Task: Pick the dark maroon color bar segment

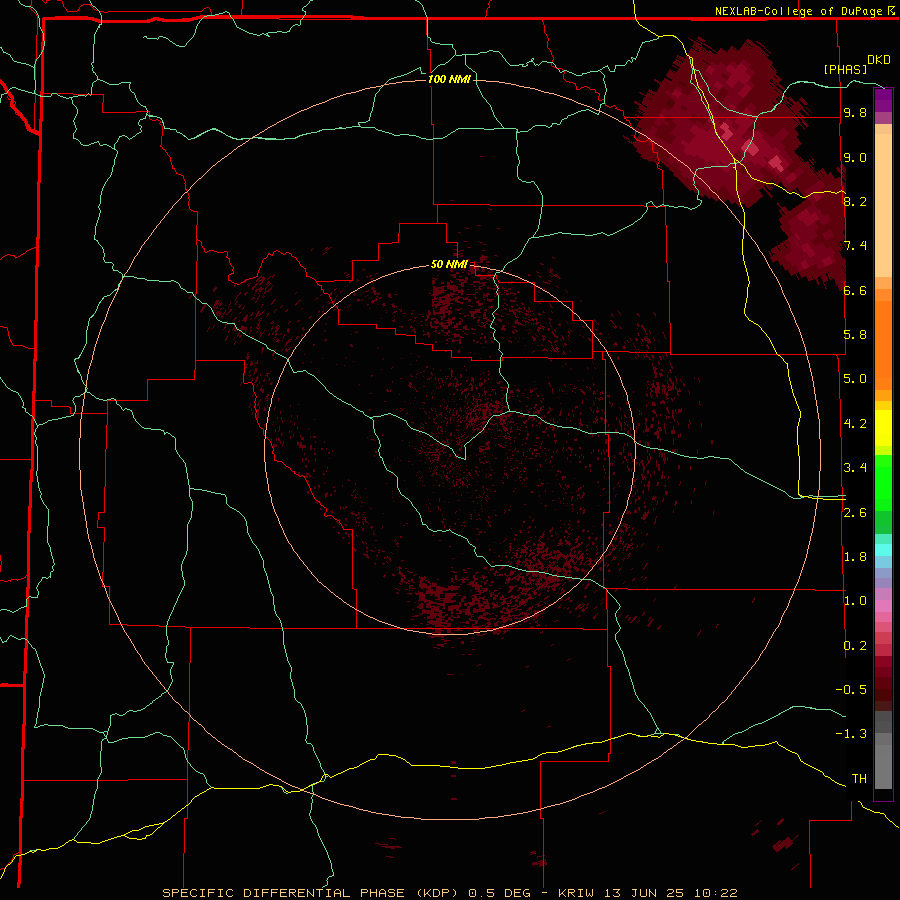Action: point(883,683)
